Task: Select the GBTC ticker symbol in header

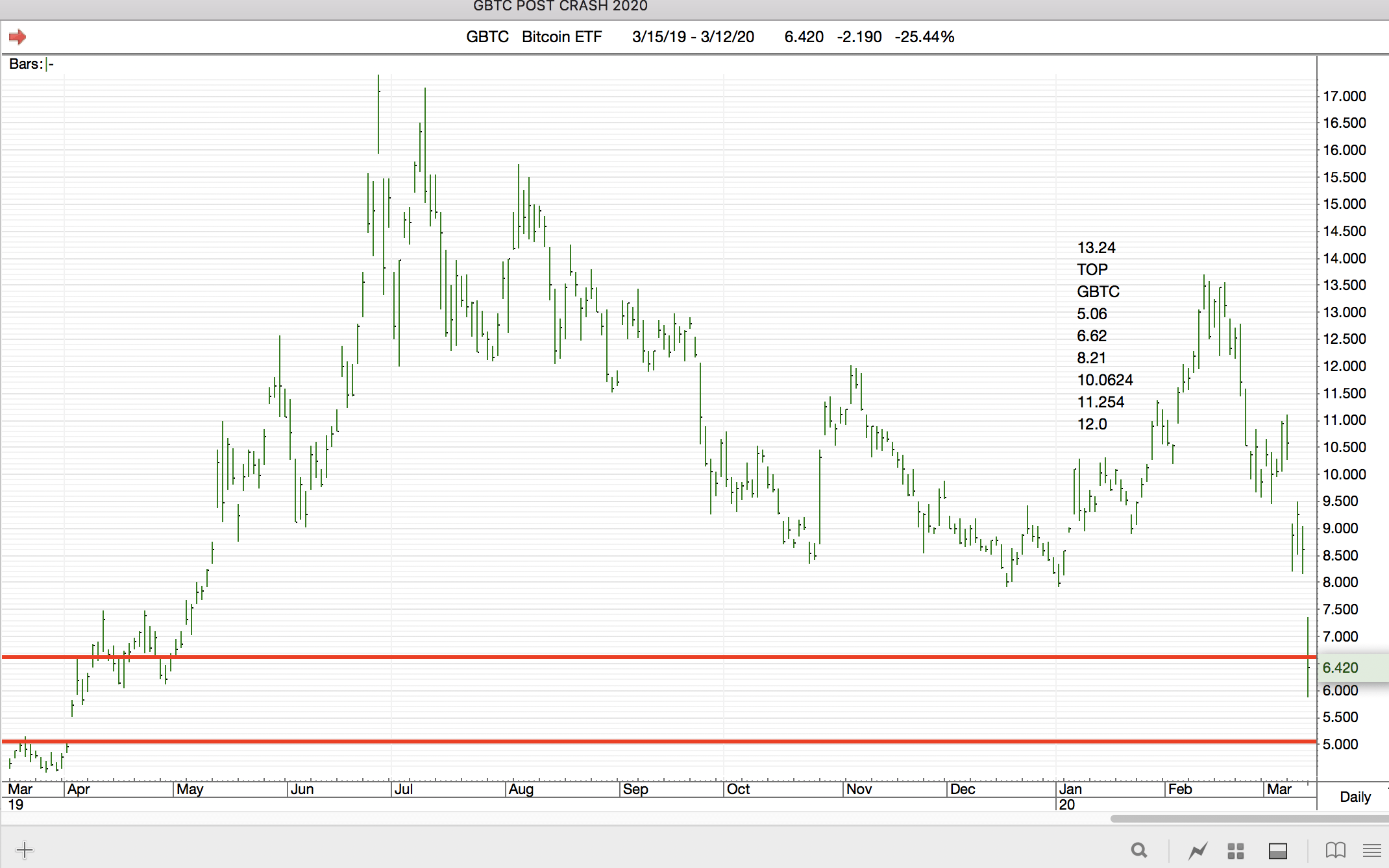Action: click(487, 37)
